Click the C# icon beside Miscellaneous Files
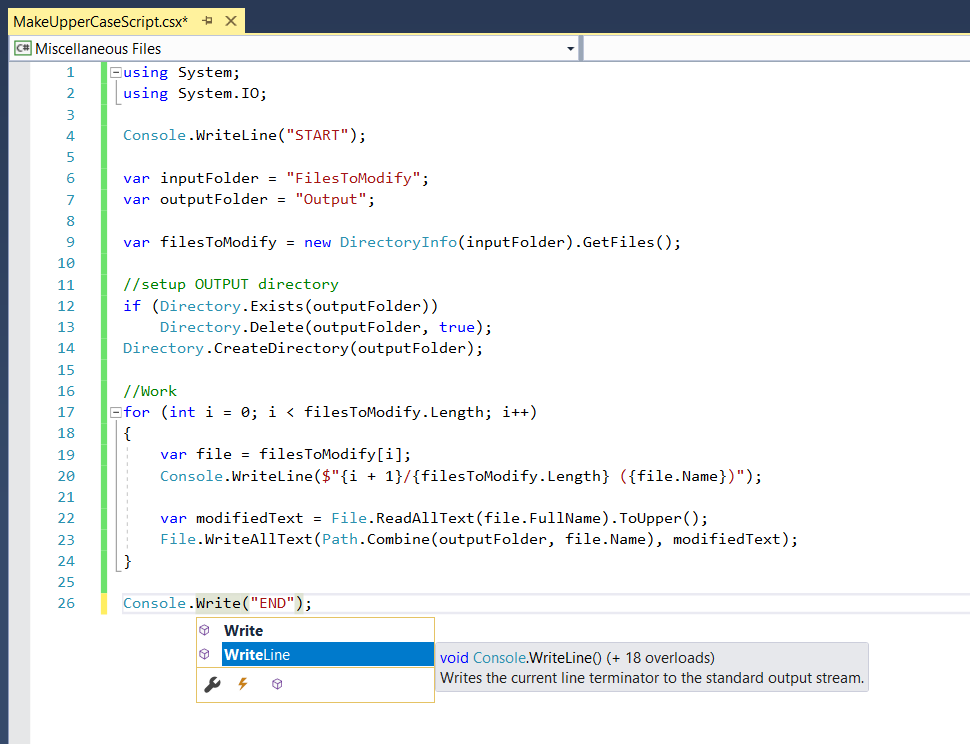This screenshot has height=744, width=970. pos(23,48)
